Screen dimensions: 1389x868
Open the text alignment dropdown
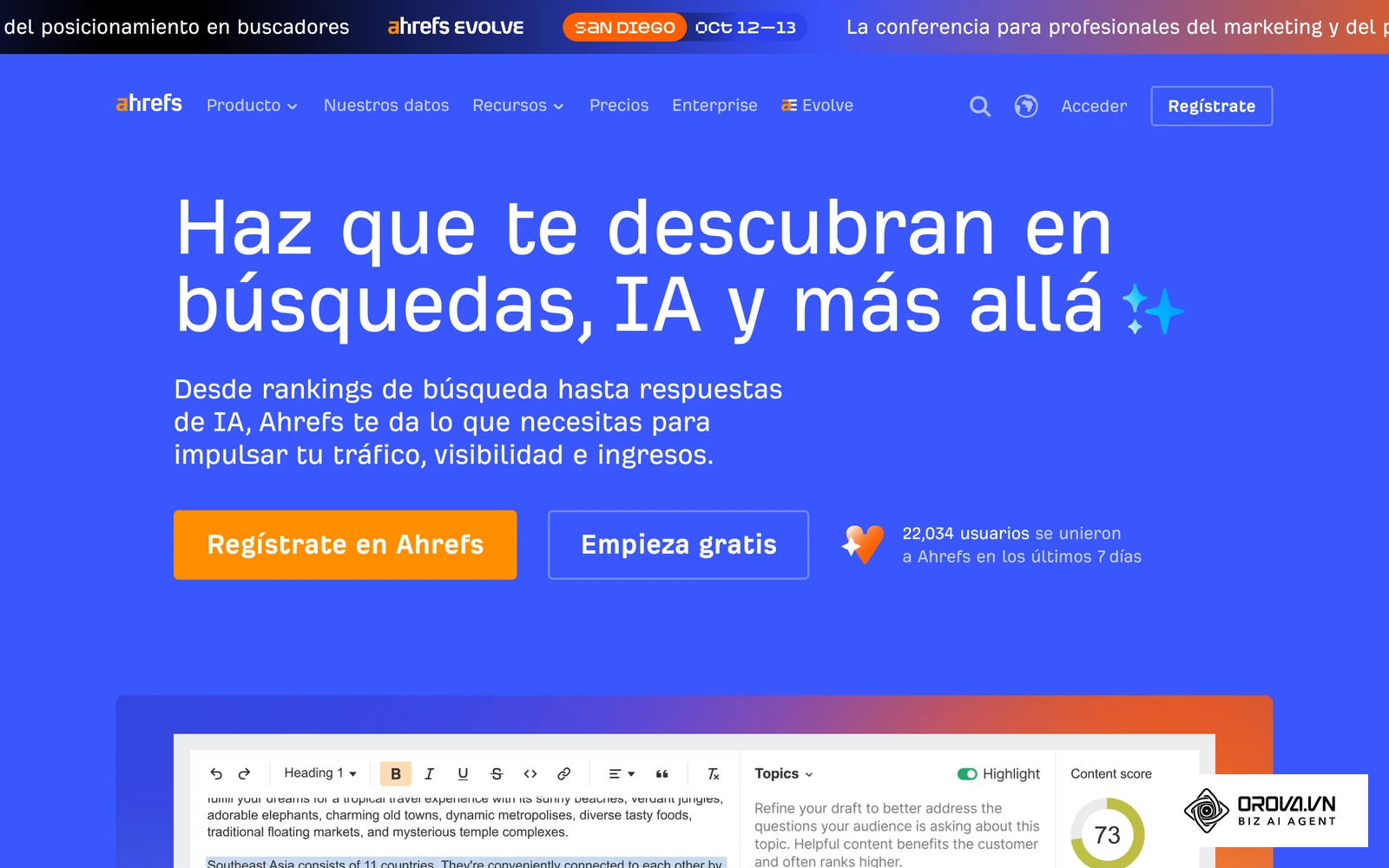click(622, 773)
